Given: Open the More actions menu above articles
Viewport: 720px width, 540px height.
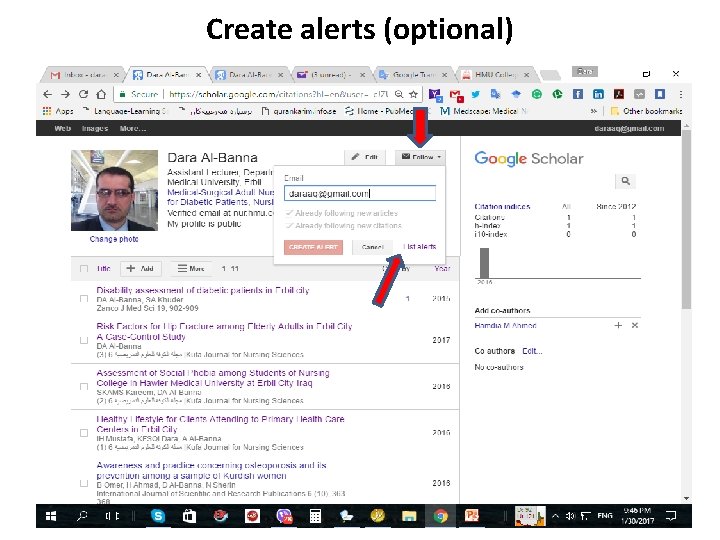Looking at the screenshot, I should [191, 269].
